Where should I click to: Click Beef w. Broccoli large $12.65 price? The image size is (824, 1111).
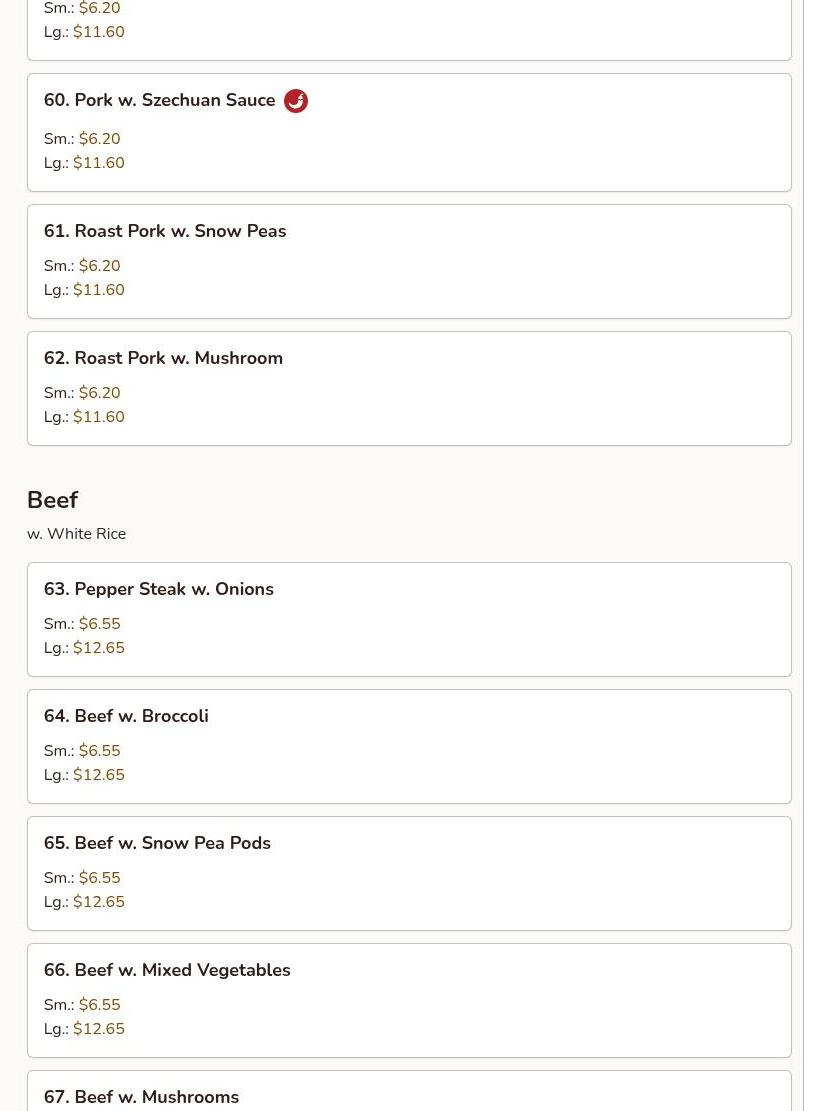(x=98, y=775)
